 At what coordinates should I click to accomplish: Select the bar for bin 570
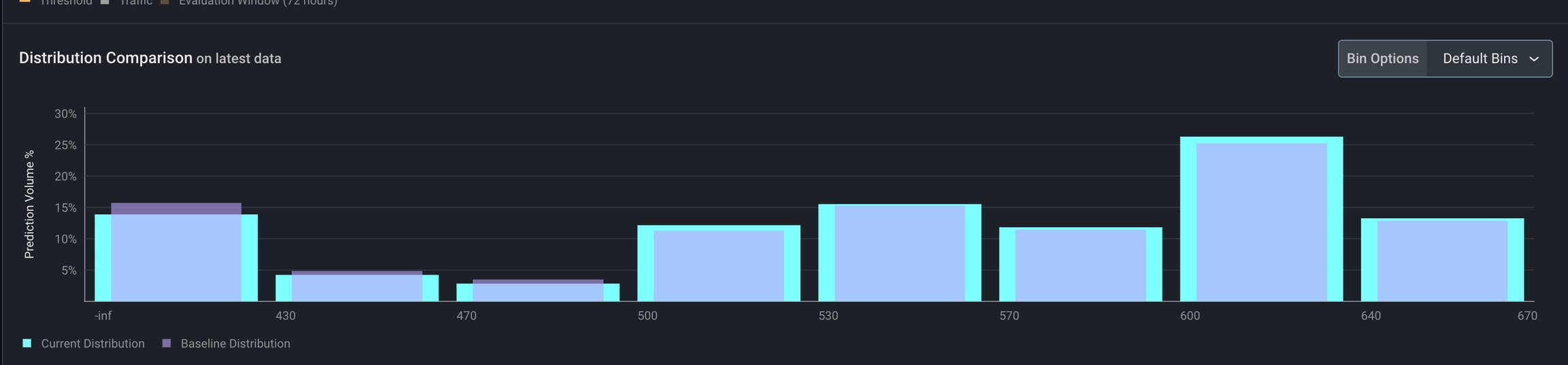click(1081, 264)
